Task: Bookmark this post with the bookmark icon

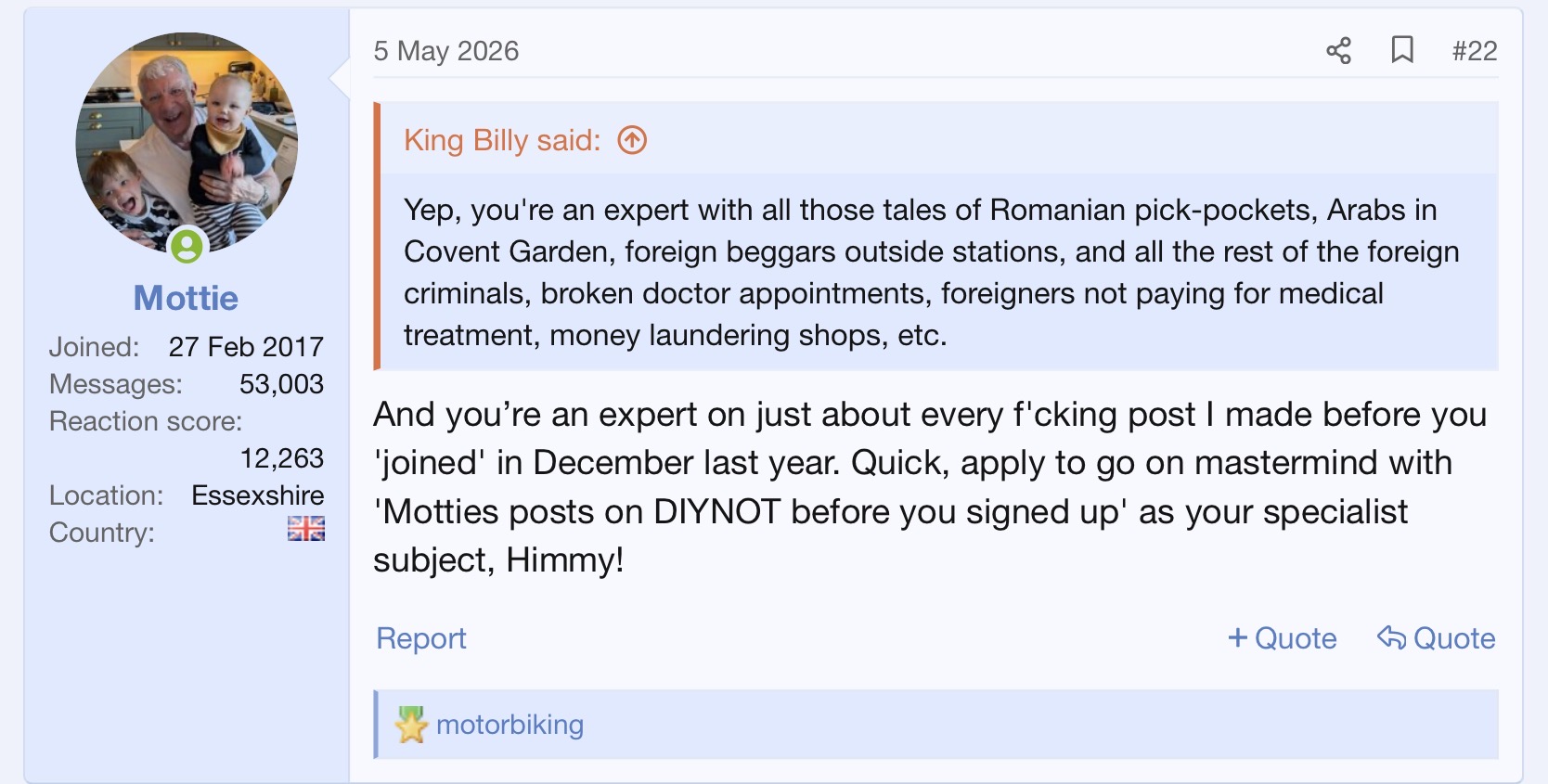Action: [x=1402, y=50]
